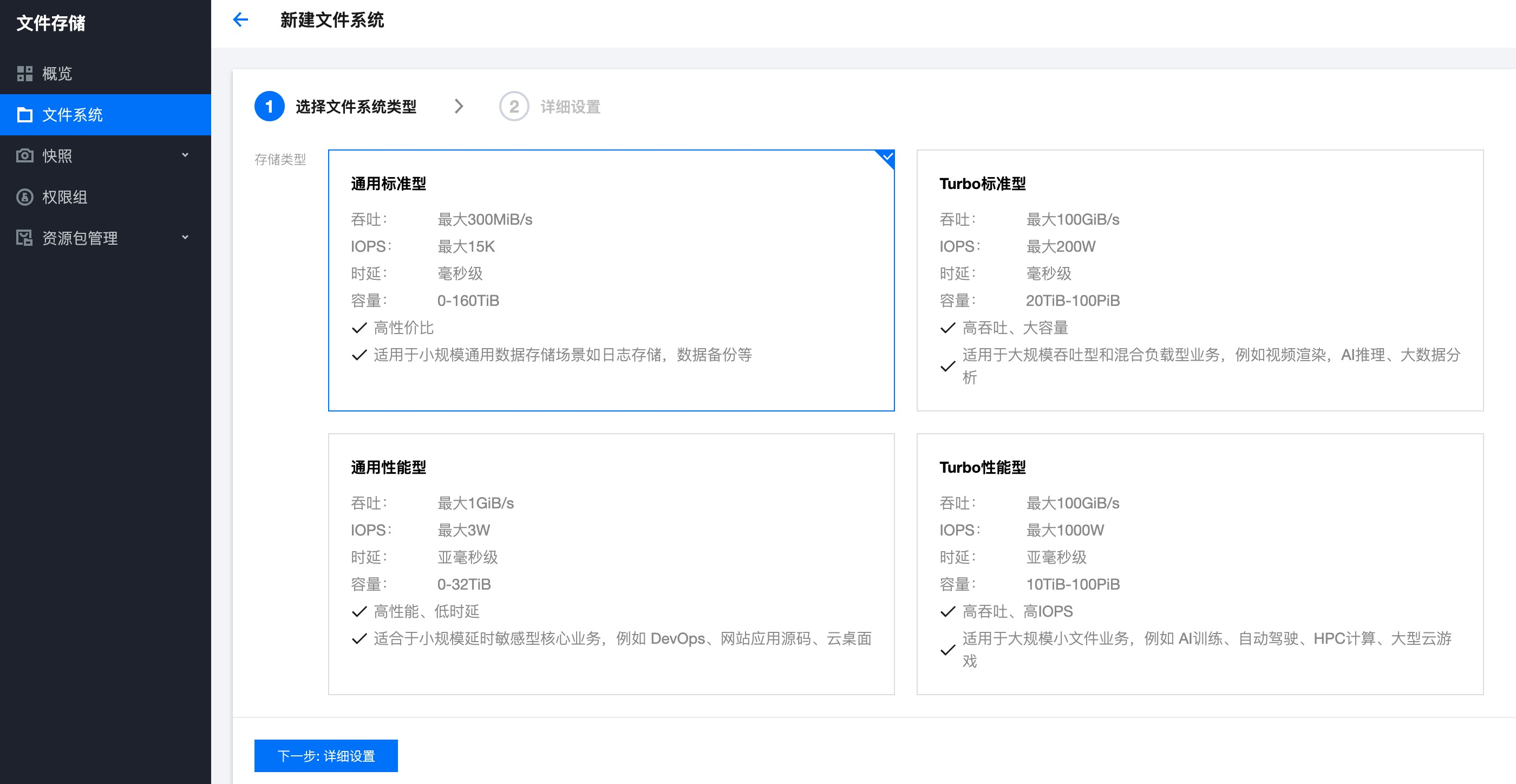Open the 概览 overview grid icon
Screen dimensions: 1516x784
25,74
